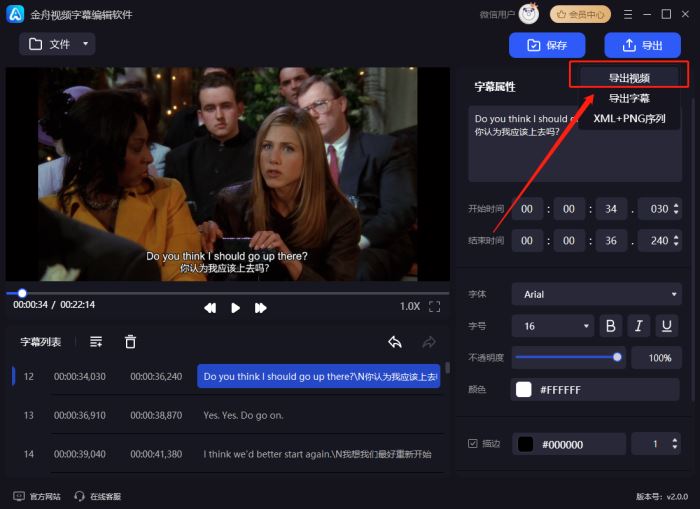Toggle bold formatting
Screen dimensions: 700x509
coord(611,326)
